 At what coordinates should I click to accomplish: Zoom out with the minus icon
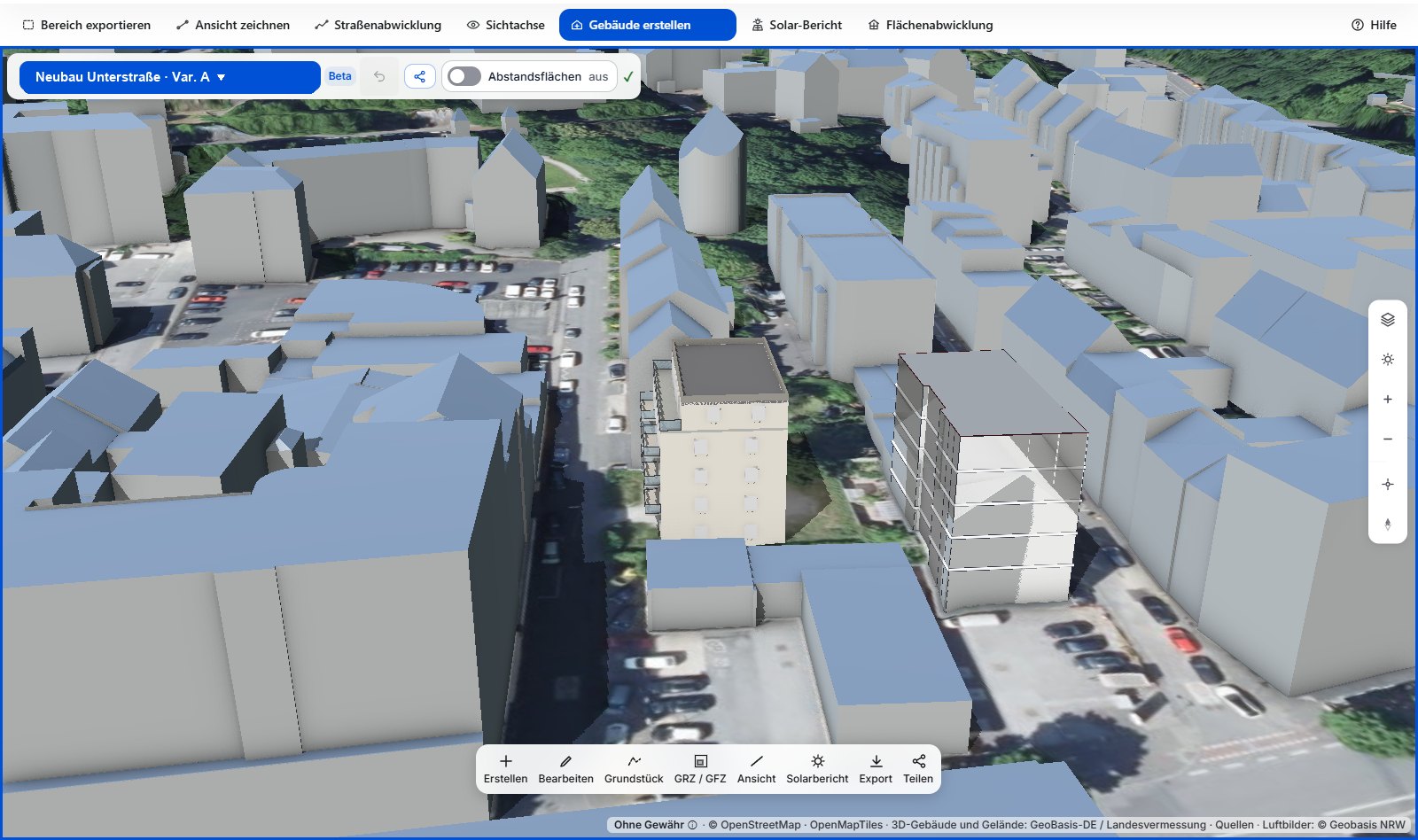click(x=1388, y=439)
